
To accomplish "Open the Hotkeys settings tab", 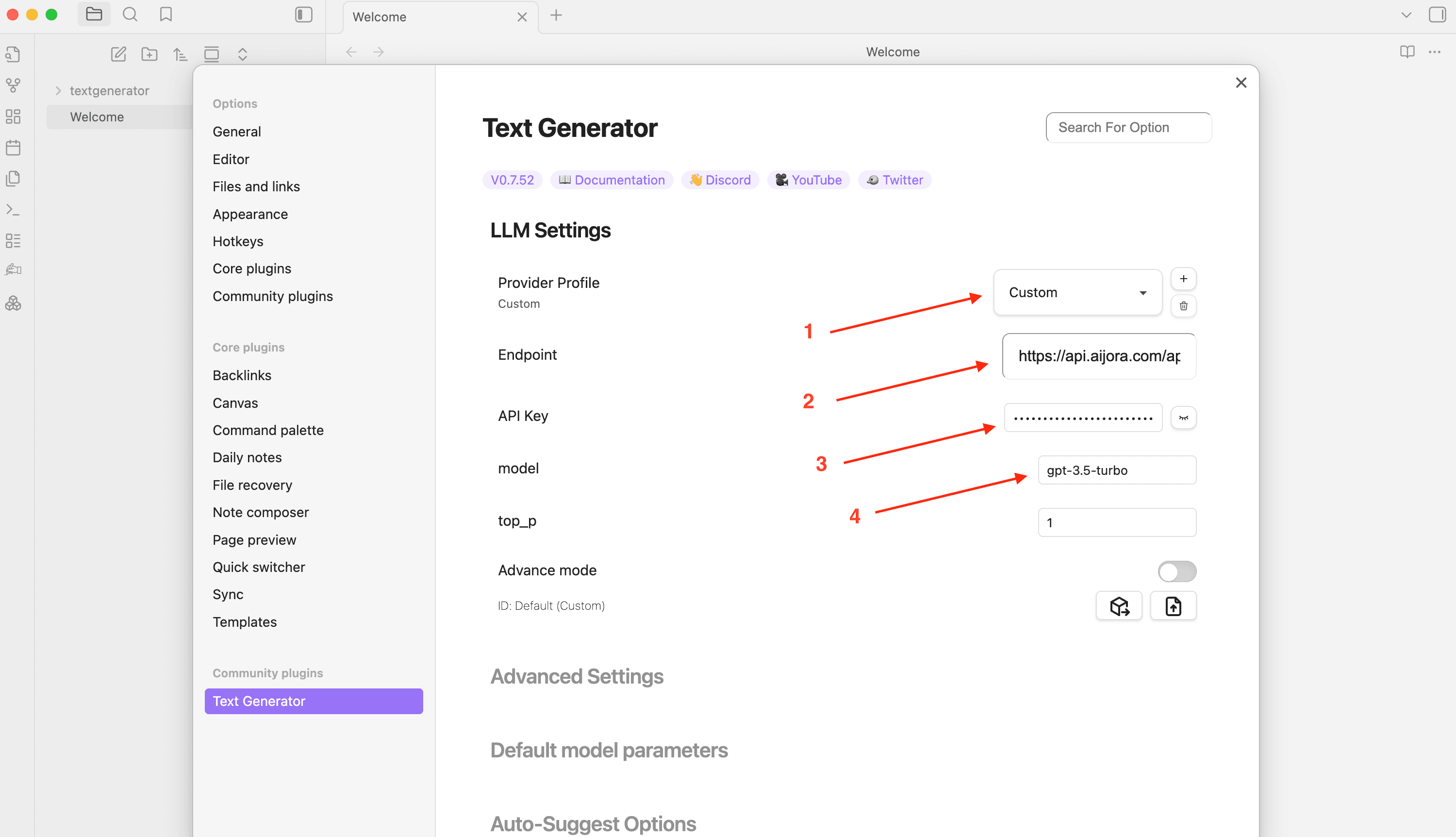I will click(237, 241).
